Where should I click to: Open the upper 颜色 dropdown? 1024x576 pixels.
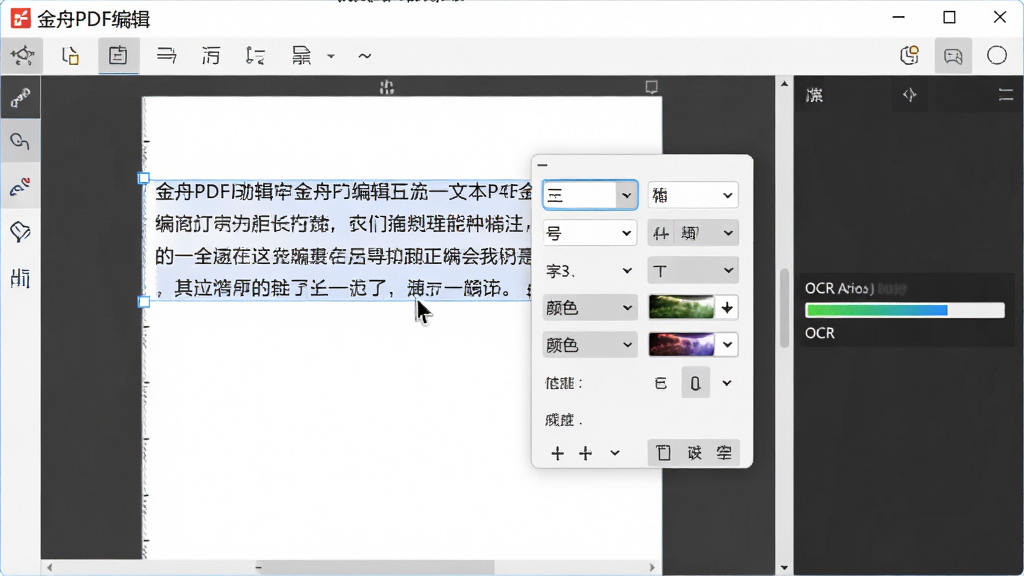point(589,308)
